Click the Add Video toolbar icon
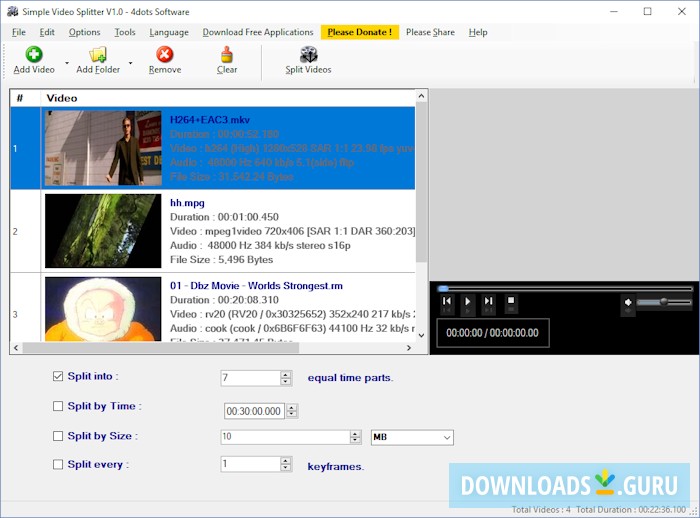Screen dimensions: 700x518 (34, 55)
